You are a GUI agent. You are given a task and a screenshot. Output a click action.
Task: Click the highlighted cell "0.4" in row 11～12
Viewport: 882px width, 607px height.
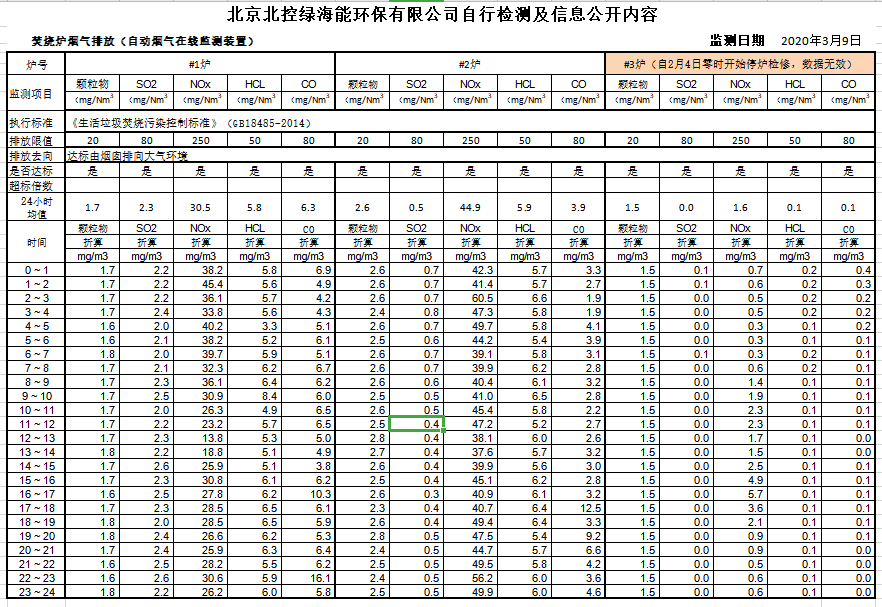point(416,424)
